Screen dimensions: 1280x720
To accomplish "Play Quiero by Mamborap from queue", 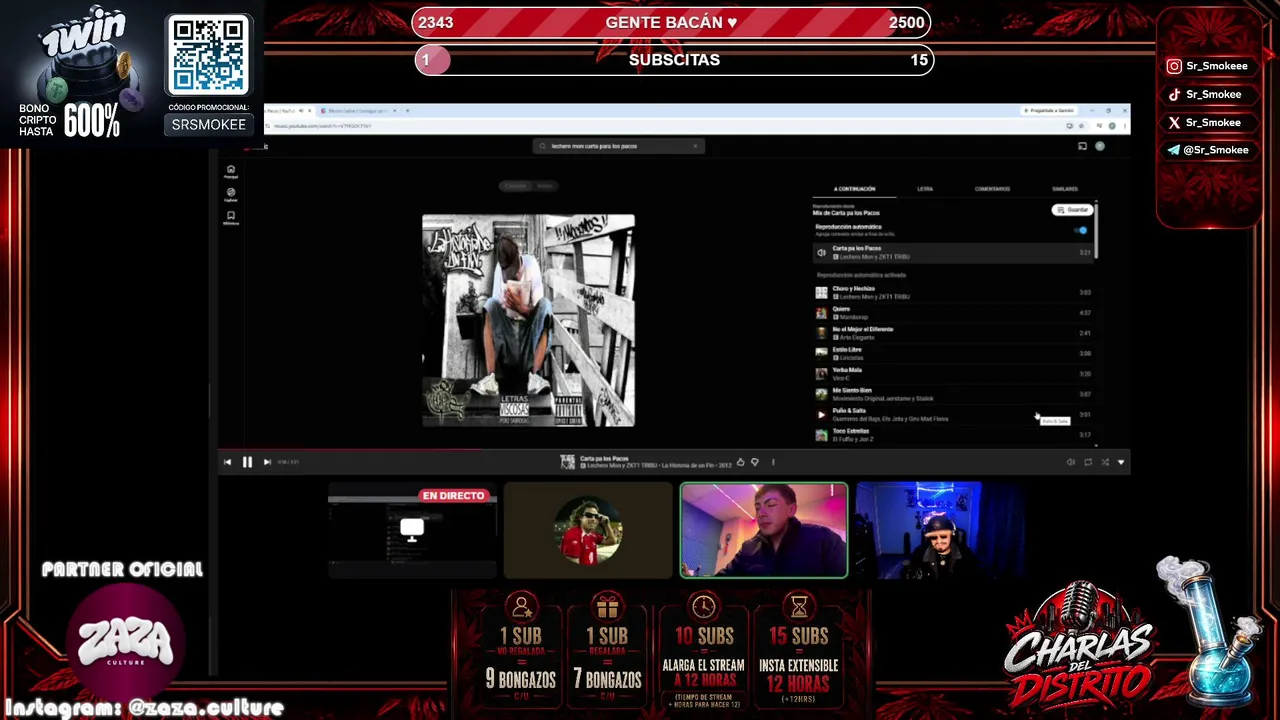I will (x=954, y=313).
